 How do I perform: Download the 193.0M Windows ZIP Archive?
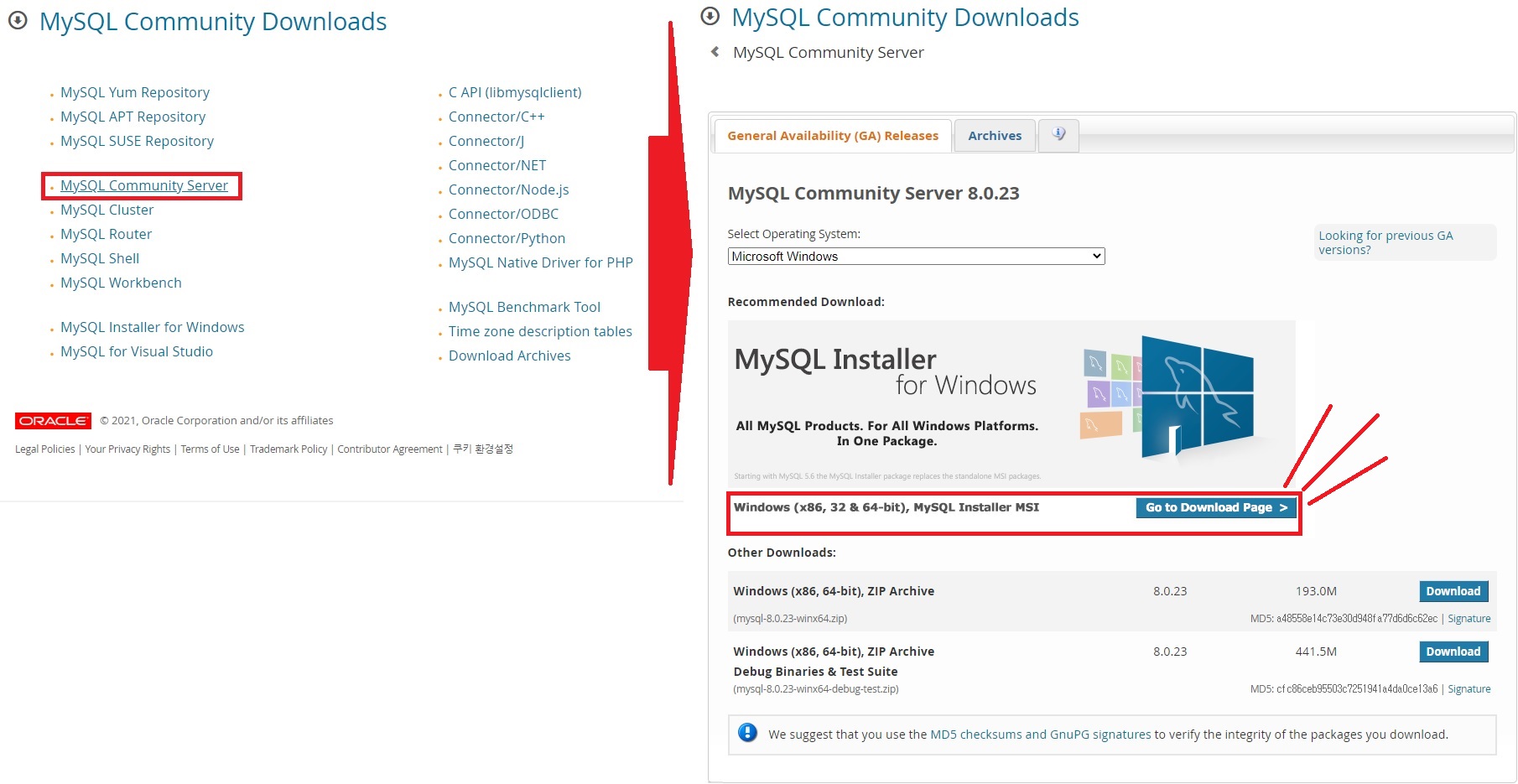1453,591
